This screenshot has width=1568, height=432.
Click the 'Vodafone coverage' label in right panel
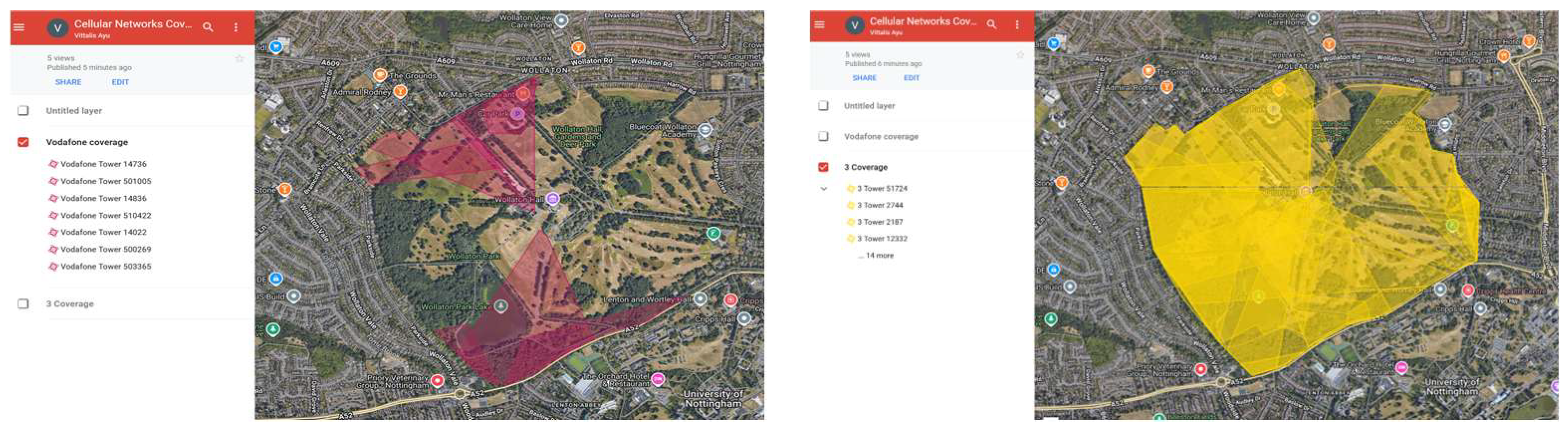[881, 137]
